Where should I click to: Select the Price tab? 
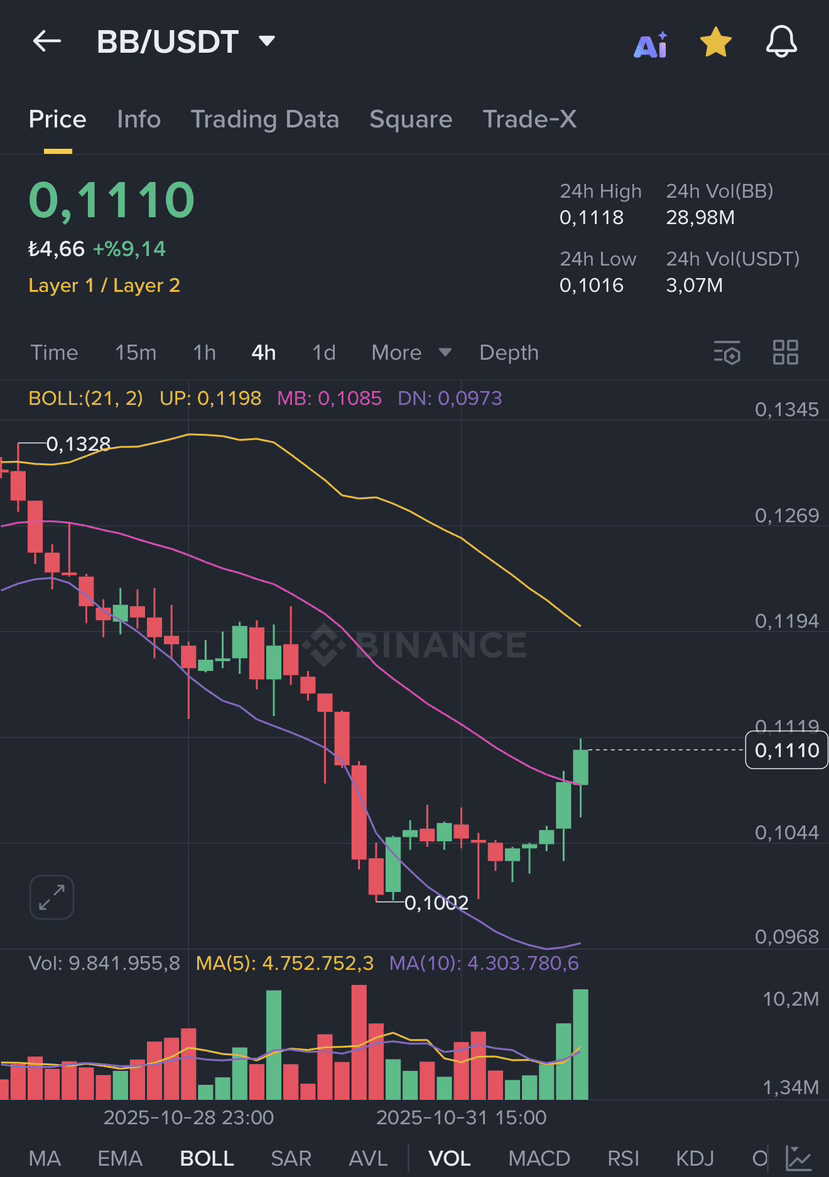[x=57, y=119]
